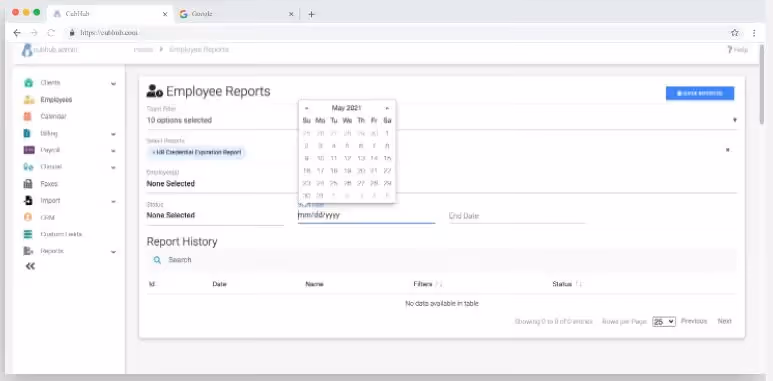Bookmark page with the star icon
The width and height of the screenshot is (773, 381).
click(735, 33)
